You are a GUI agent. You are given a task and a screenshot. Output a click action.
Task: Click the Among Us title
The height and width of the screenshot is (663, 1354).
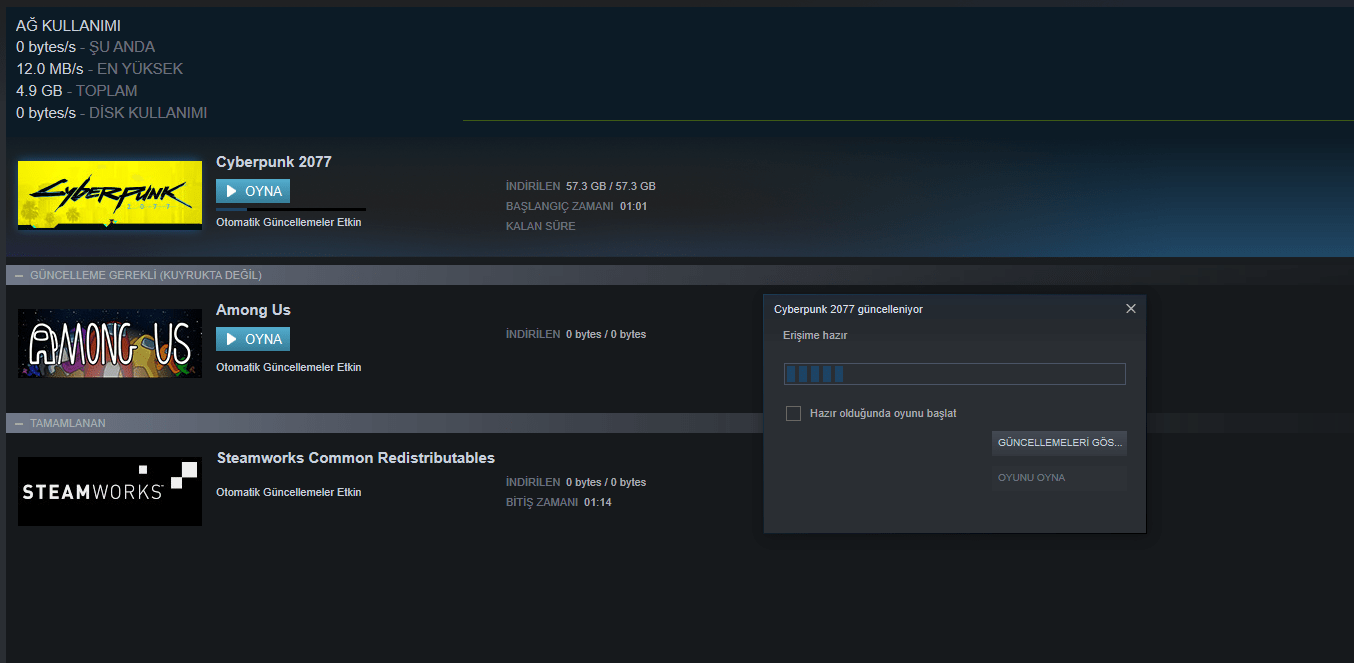click(x=253, y=310)
